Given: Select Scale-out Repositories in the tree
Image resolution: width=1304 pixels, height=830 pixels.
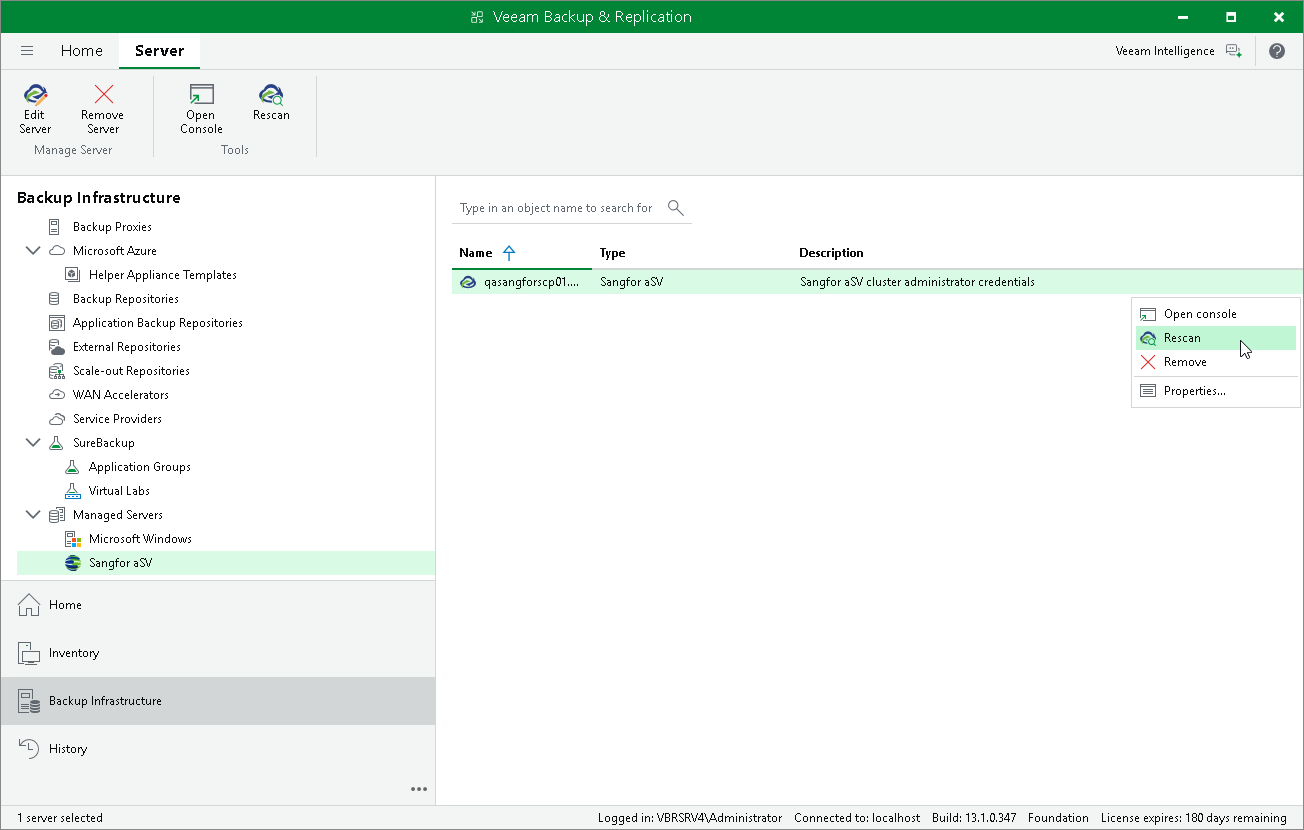Looking at the screenshot, I should click(131, 371).
